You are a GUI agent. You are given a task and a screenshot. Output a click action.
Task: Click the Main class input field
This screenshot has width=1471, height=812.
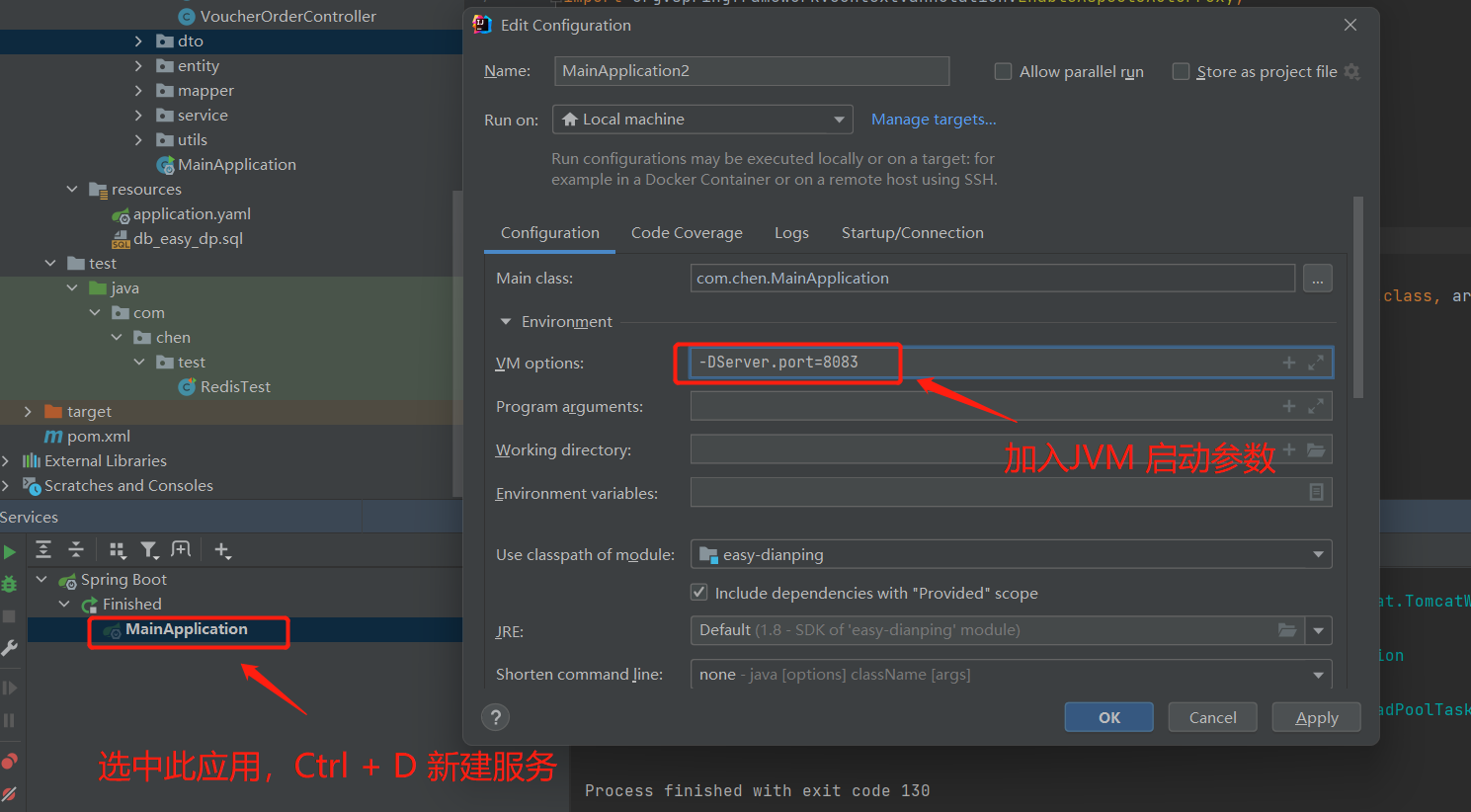(992, 279)
